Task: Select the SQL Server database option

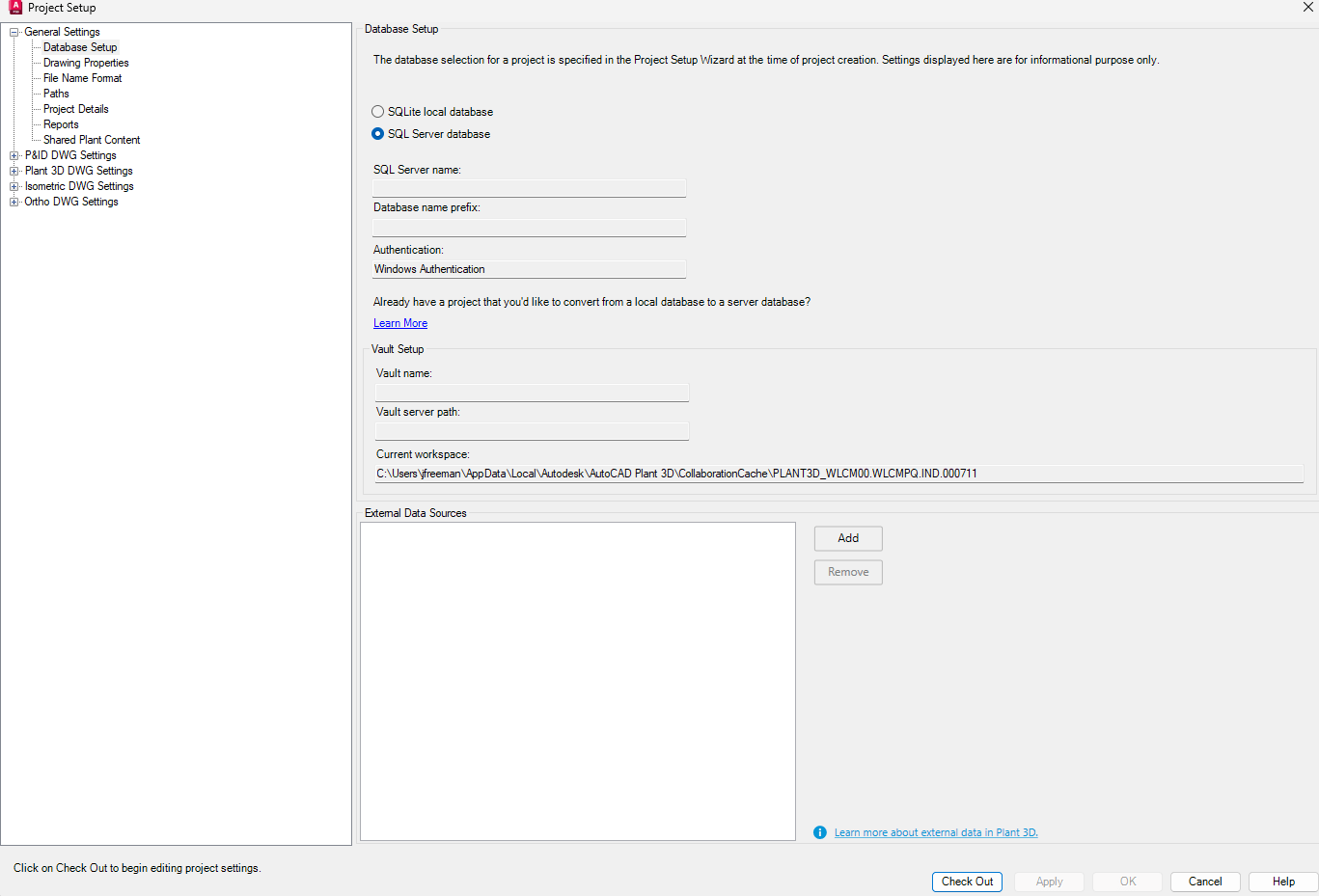Action: (377, 134)
